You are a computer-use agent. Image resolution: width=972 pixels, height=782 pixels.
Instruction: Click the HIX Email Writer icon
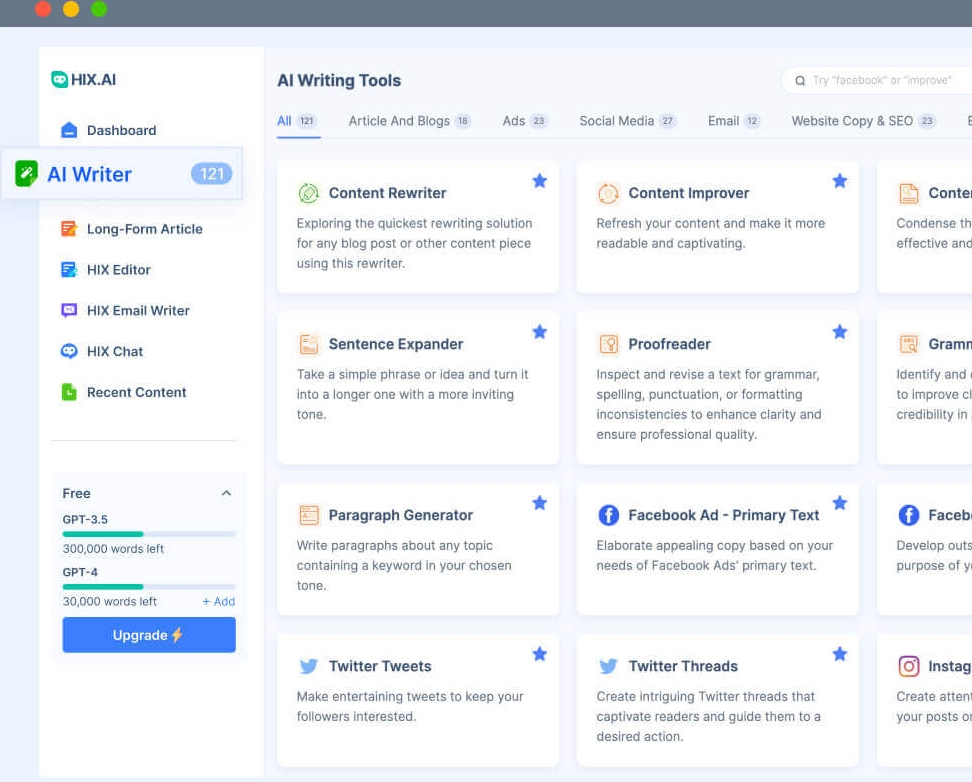point(69,310)
